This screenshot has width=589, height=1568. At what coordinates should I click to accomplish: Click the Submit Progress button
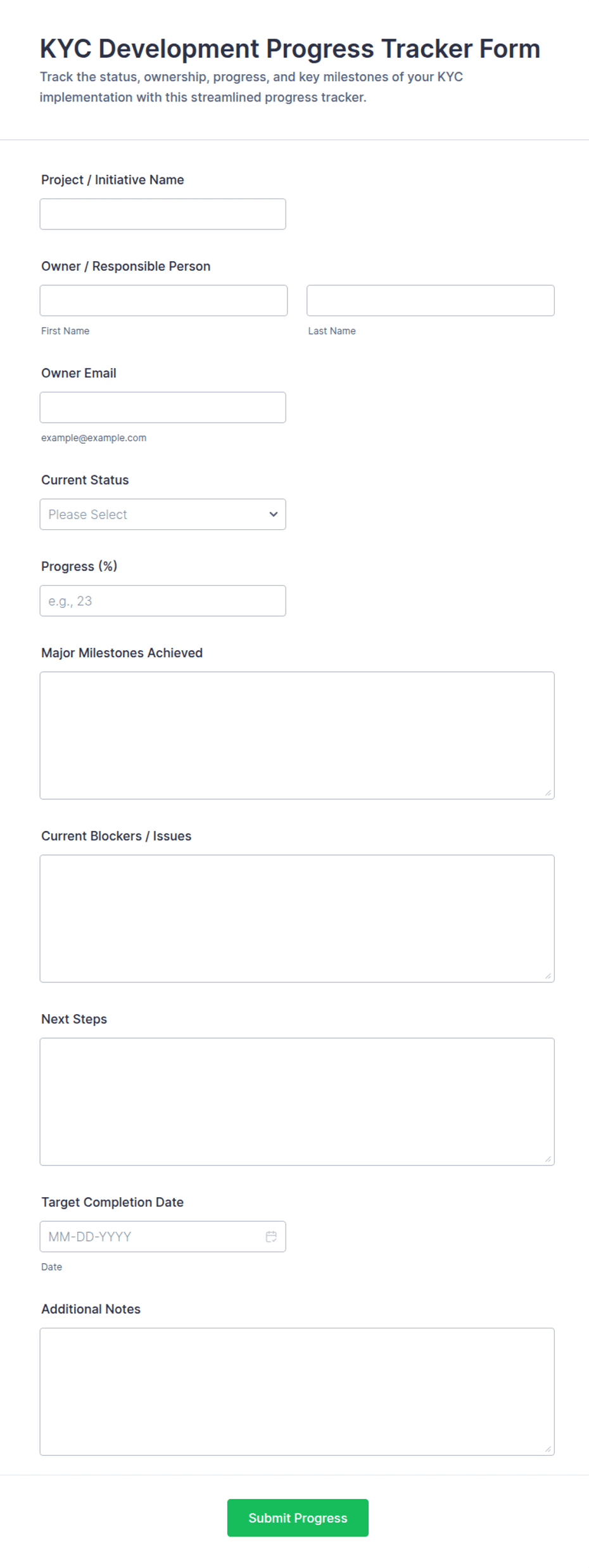[x=298, y=1517]
